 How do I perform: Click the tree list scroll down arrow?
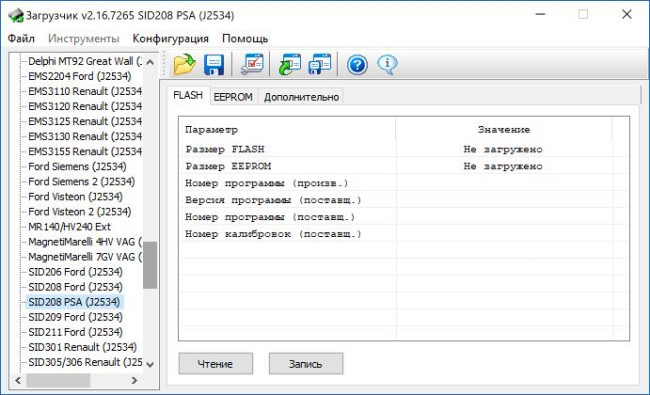[150, 364]
